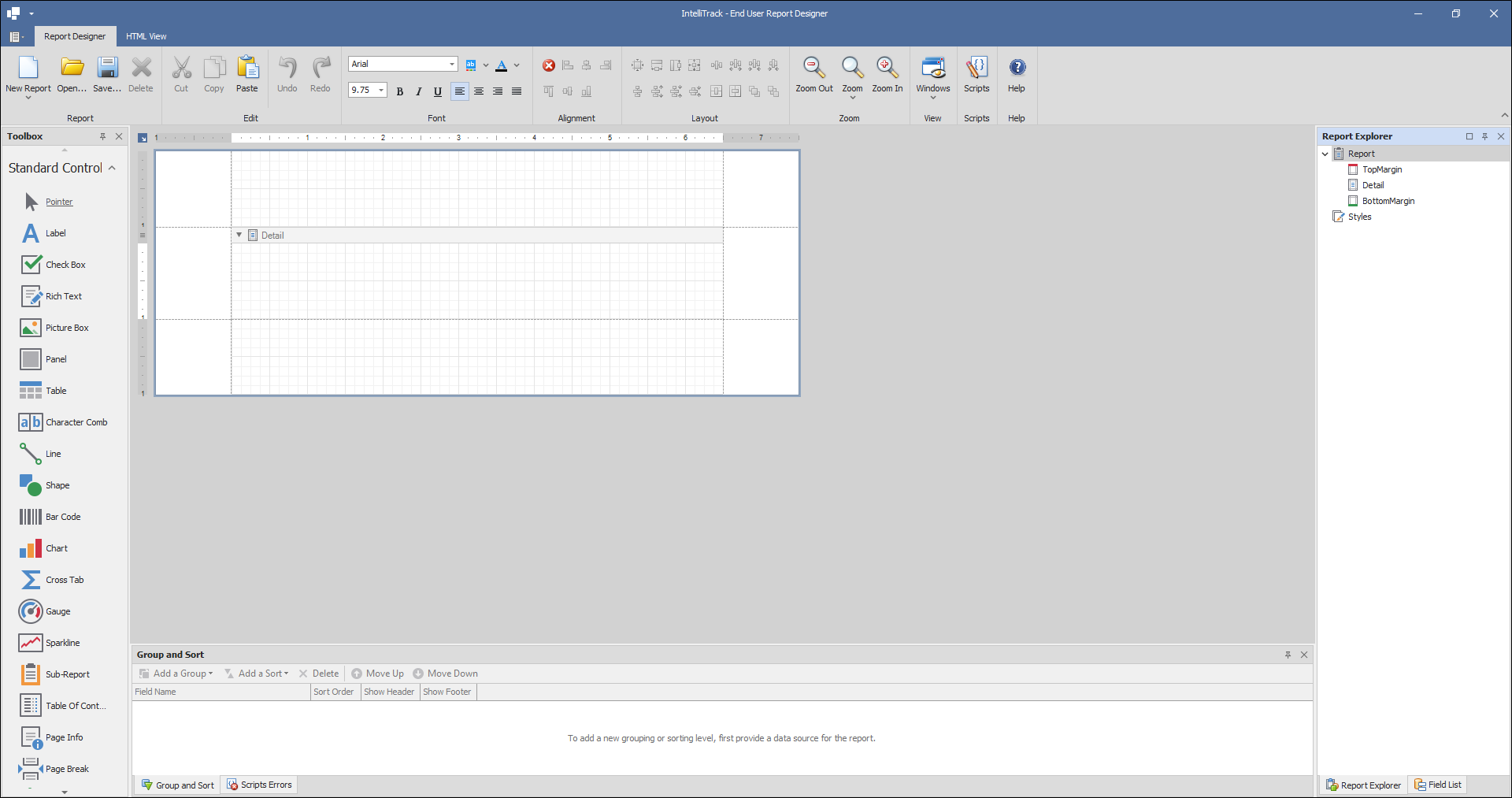The height and width of the screenshot is (798, 1512).
Task: Click the application menu button left of tabs
Action: pos(16,36)
